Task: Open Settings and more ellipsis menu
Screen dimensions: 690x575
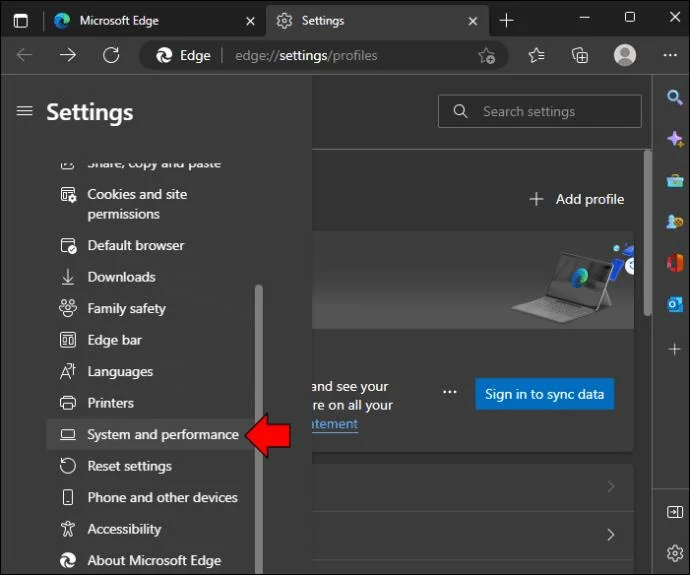Action: [x=670, y=55]
